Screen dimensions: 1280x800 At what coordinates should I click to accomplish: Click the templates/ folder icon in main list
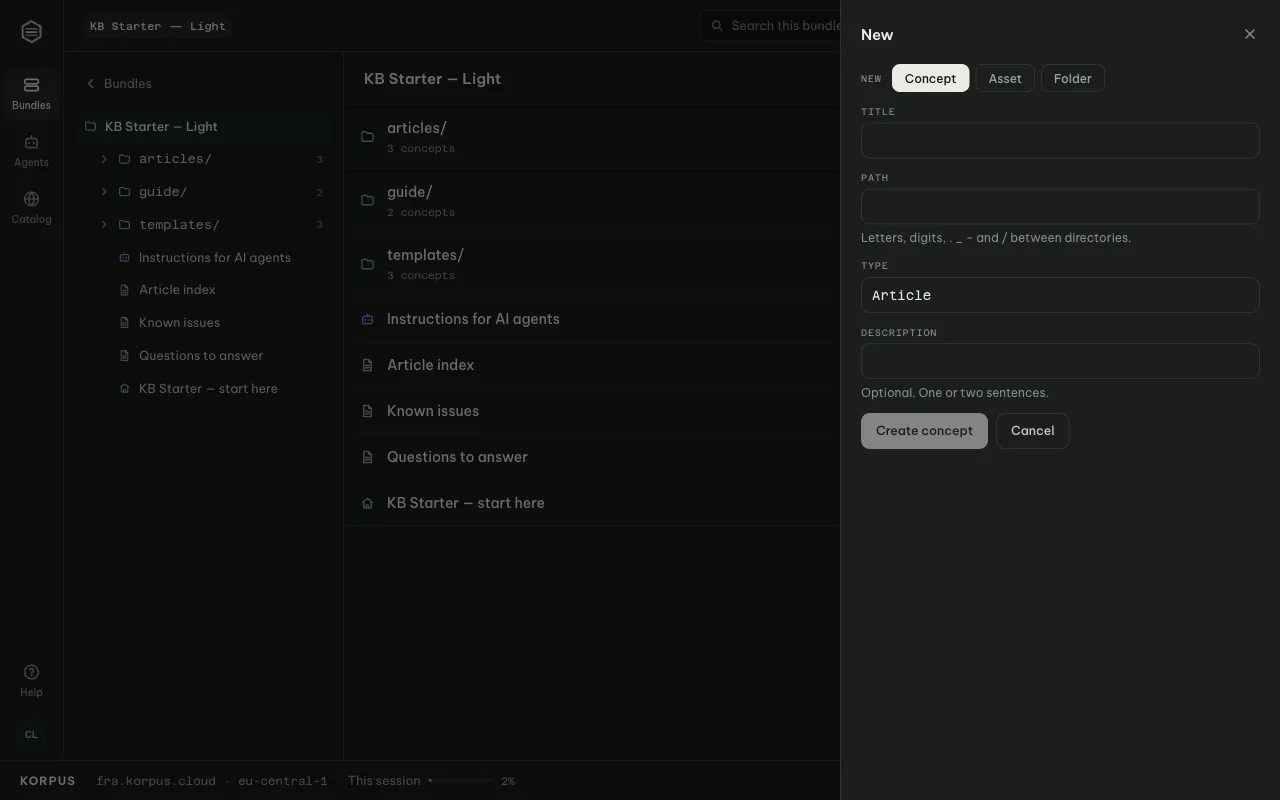(x=367, y=264)
